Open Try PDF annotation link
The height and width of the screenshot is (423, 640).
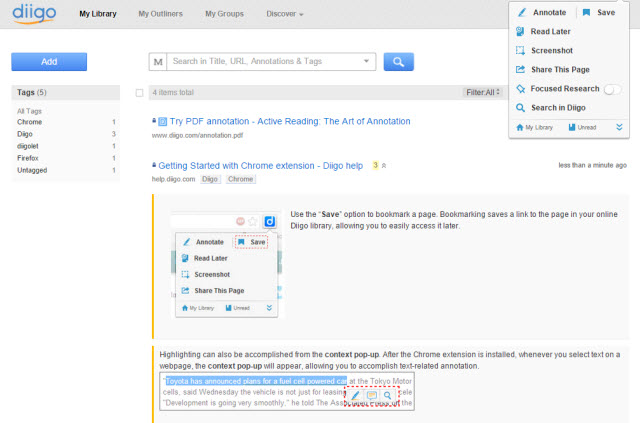290,121
